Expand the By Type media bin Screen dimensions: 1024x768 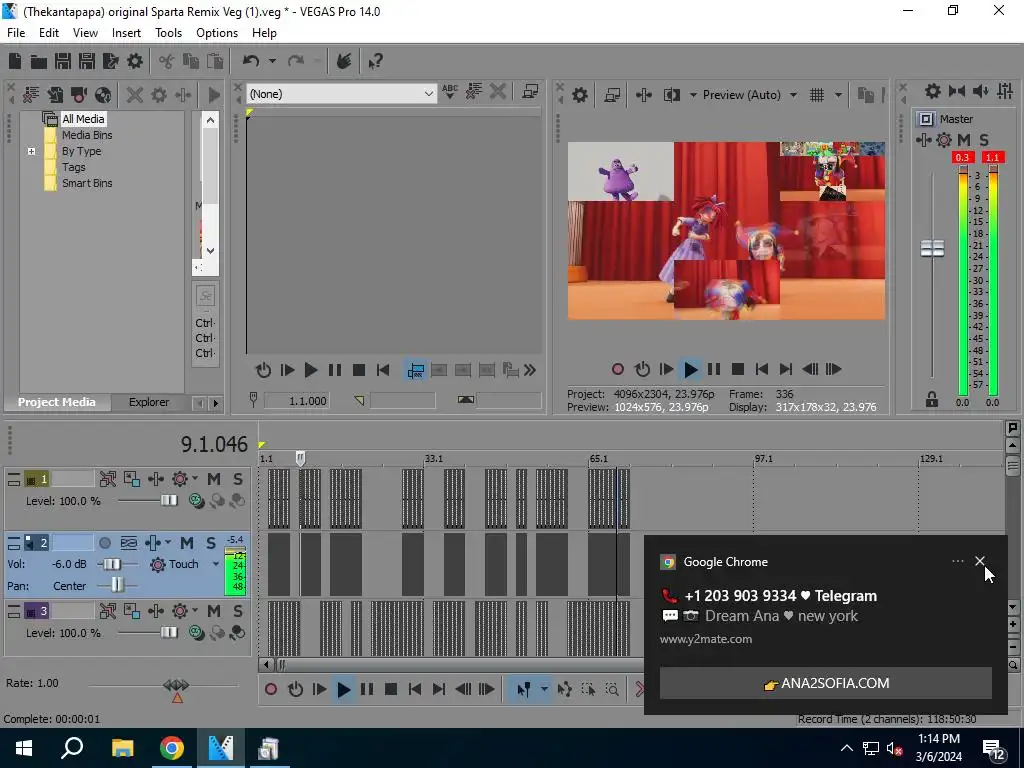click(31, 152)
